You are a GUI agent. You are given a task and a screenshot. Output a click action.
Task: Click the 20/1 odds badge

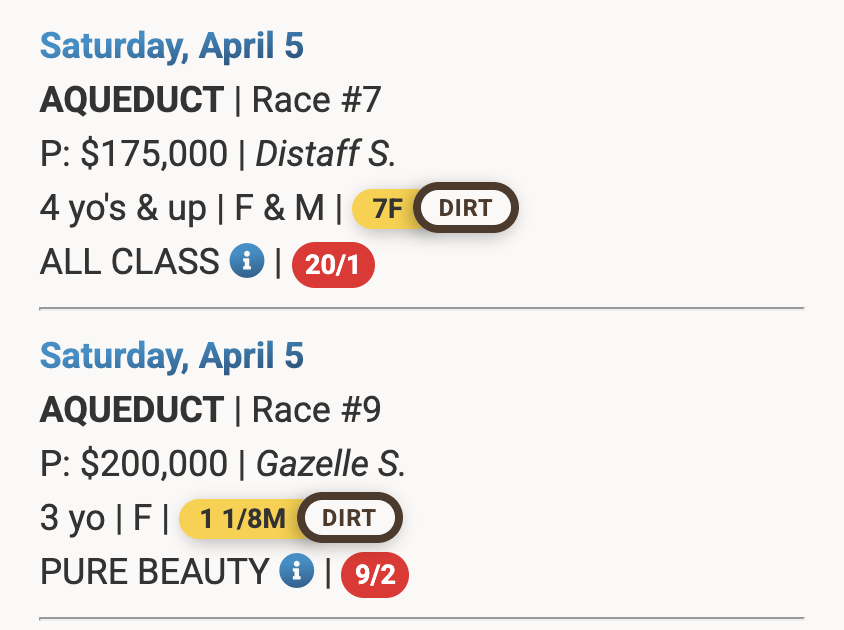(x=333, y=266)
